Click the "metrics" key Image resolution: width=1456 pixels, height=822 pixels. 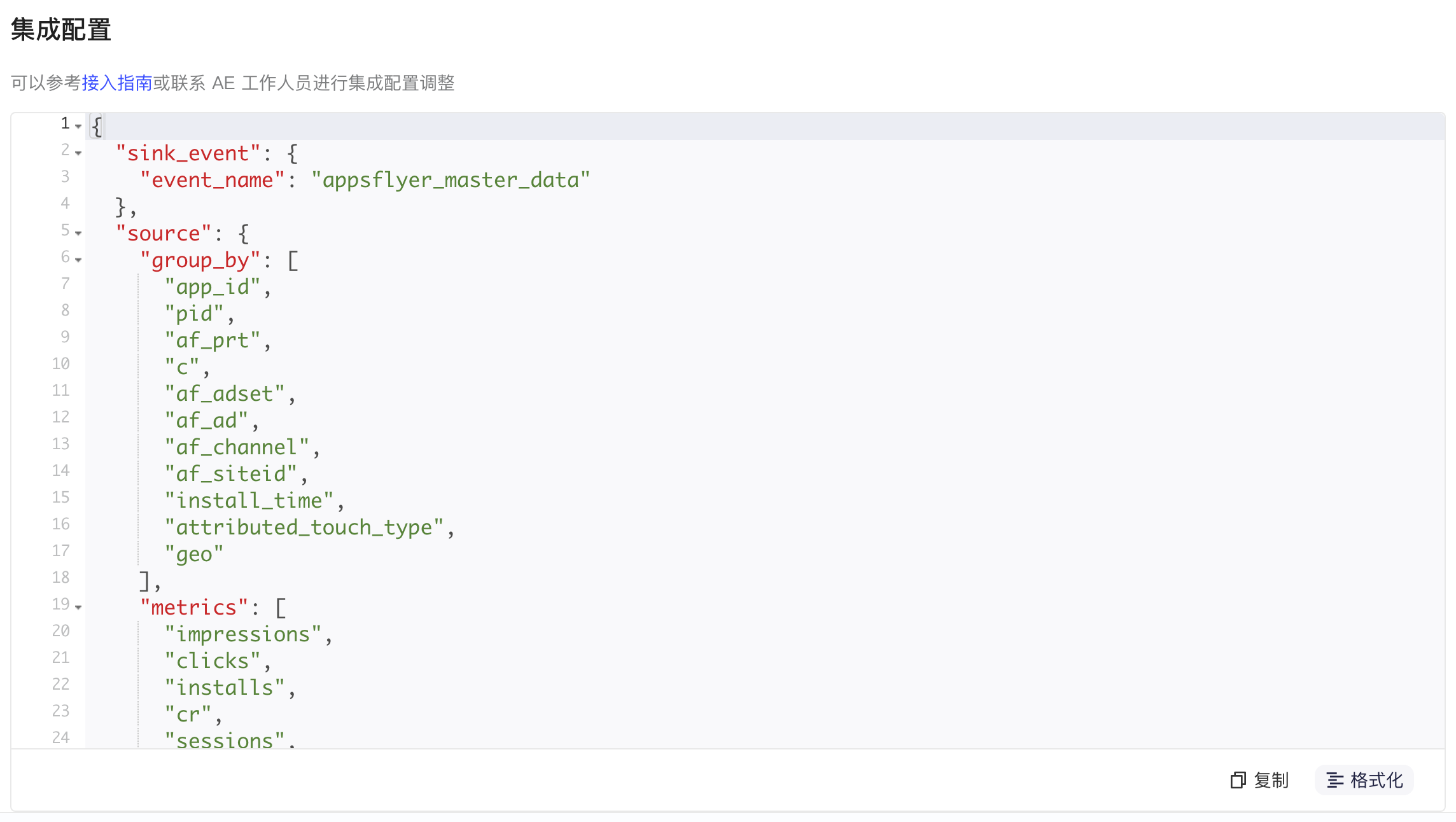[x=194, y=608]
